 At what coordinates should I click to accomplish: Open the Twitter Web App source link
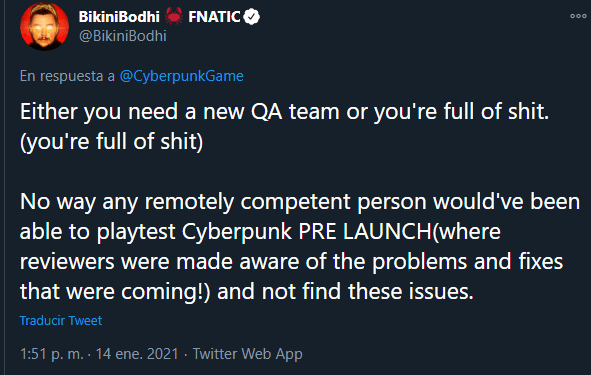[x=248, y=354]
